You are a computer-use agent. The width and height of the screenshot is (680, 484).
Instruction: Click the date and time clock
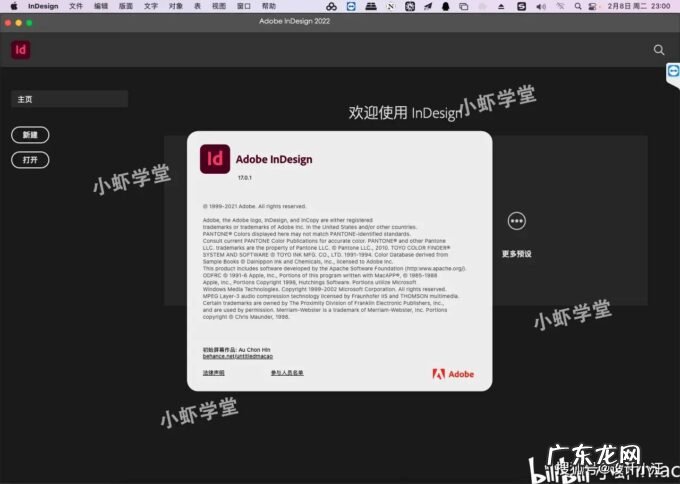[x=639, y=6]
